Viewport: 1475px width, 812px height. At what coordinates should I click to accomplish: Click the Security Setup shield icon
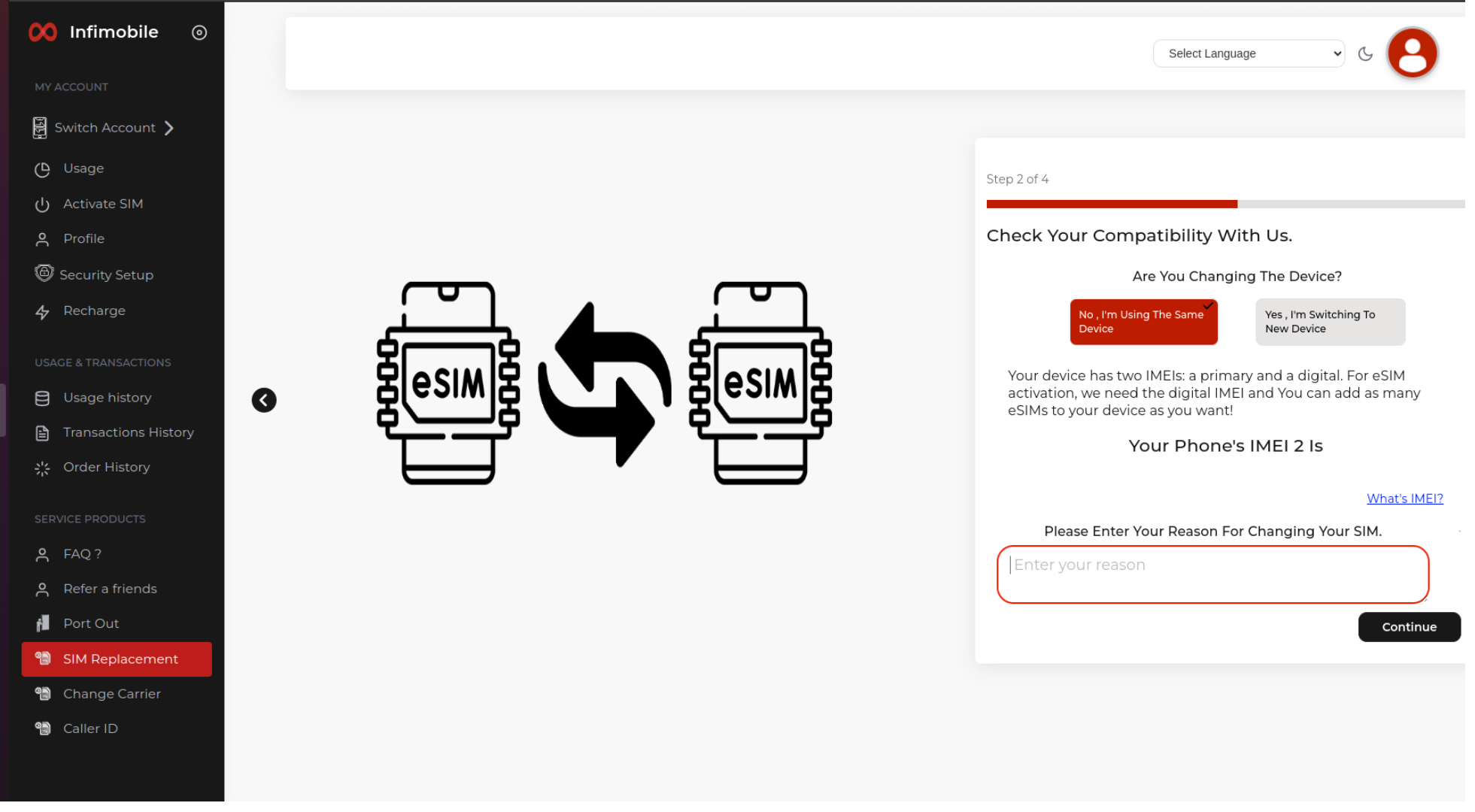44,274
